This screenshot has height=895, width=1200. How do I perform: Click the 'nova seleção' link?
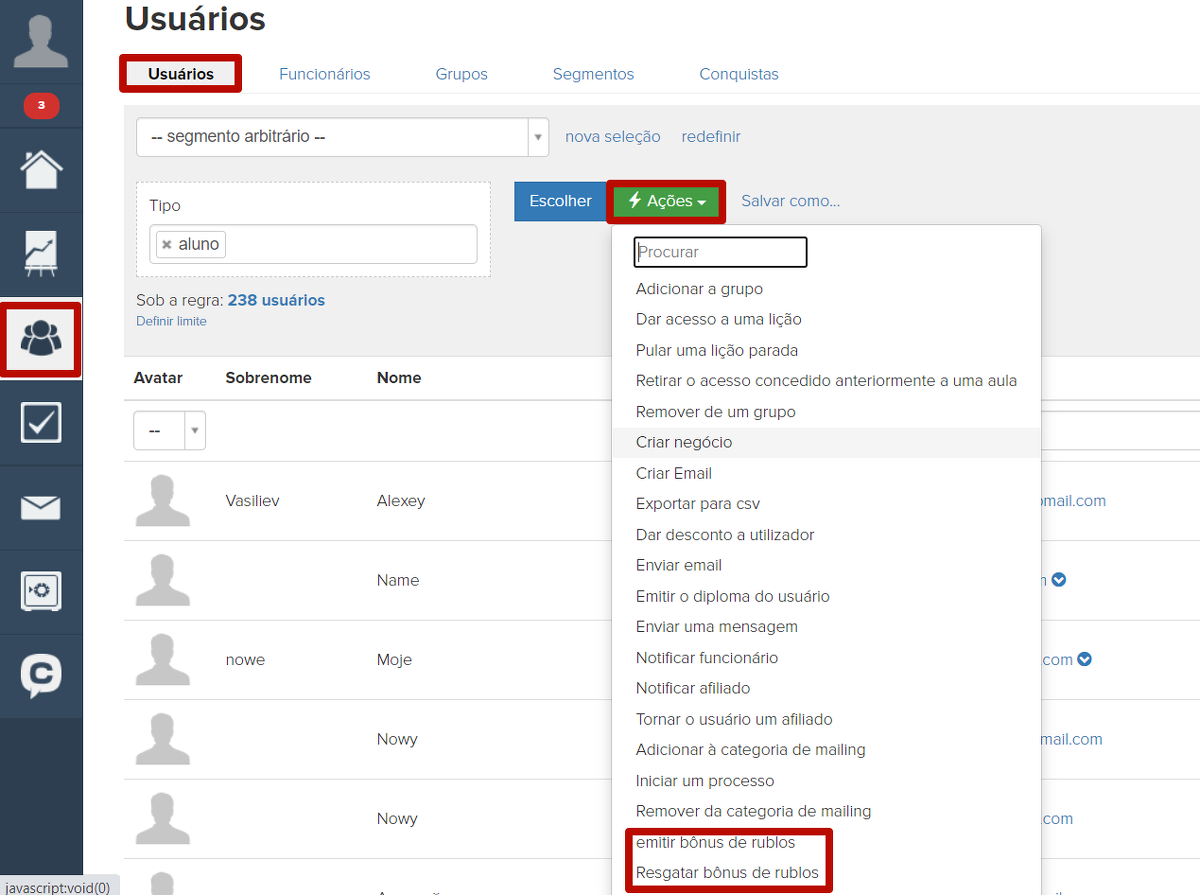(612, 137)
